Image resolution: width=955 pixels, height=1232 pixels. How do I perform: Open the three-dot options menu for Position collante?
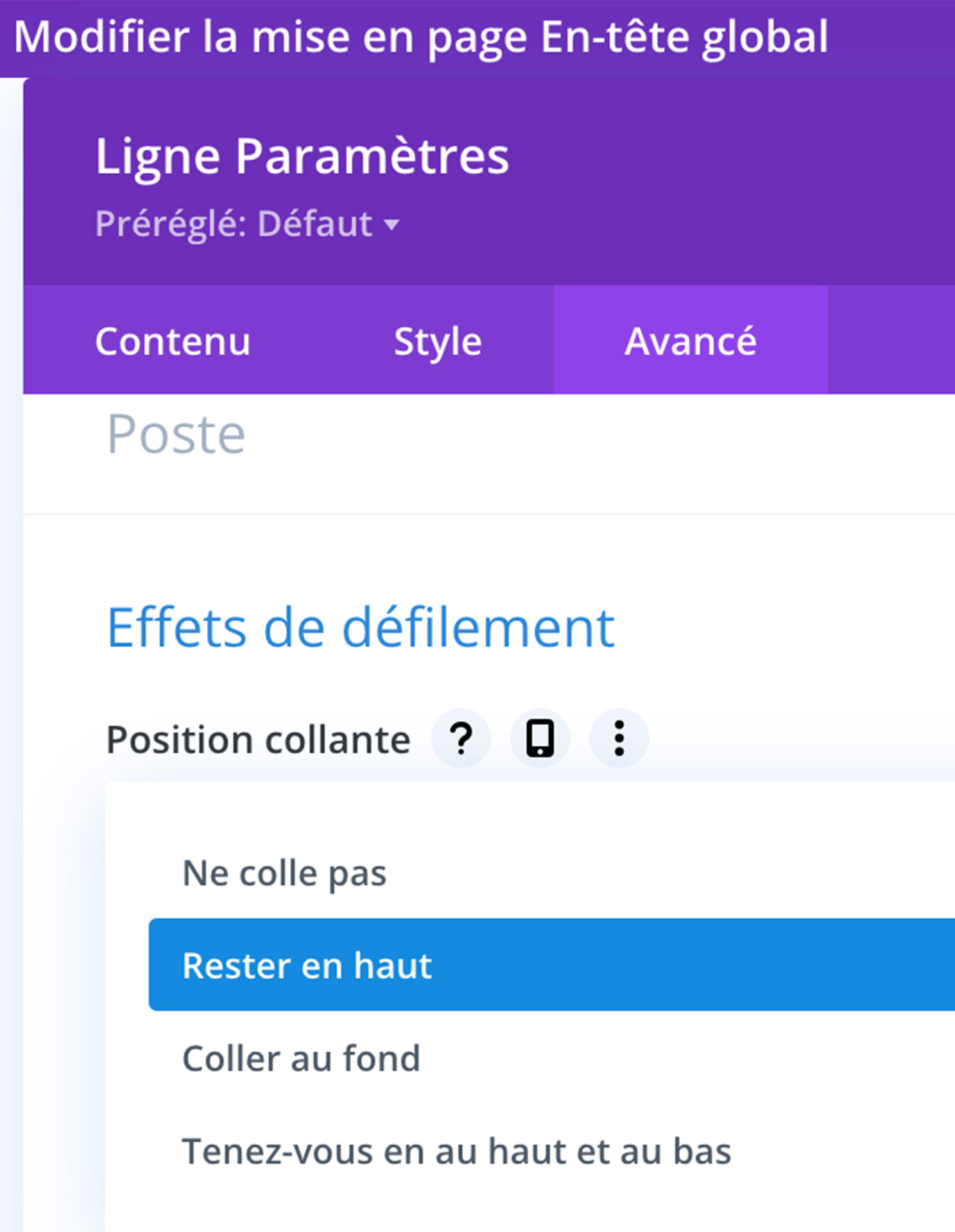coord(619,739)
